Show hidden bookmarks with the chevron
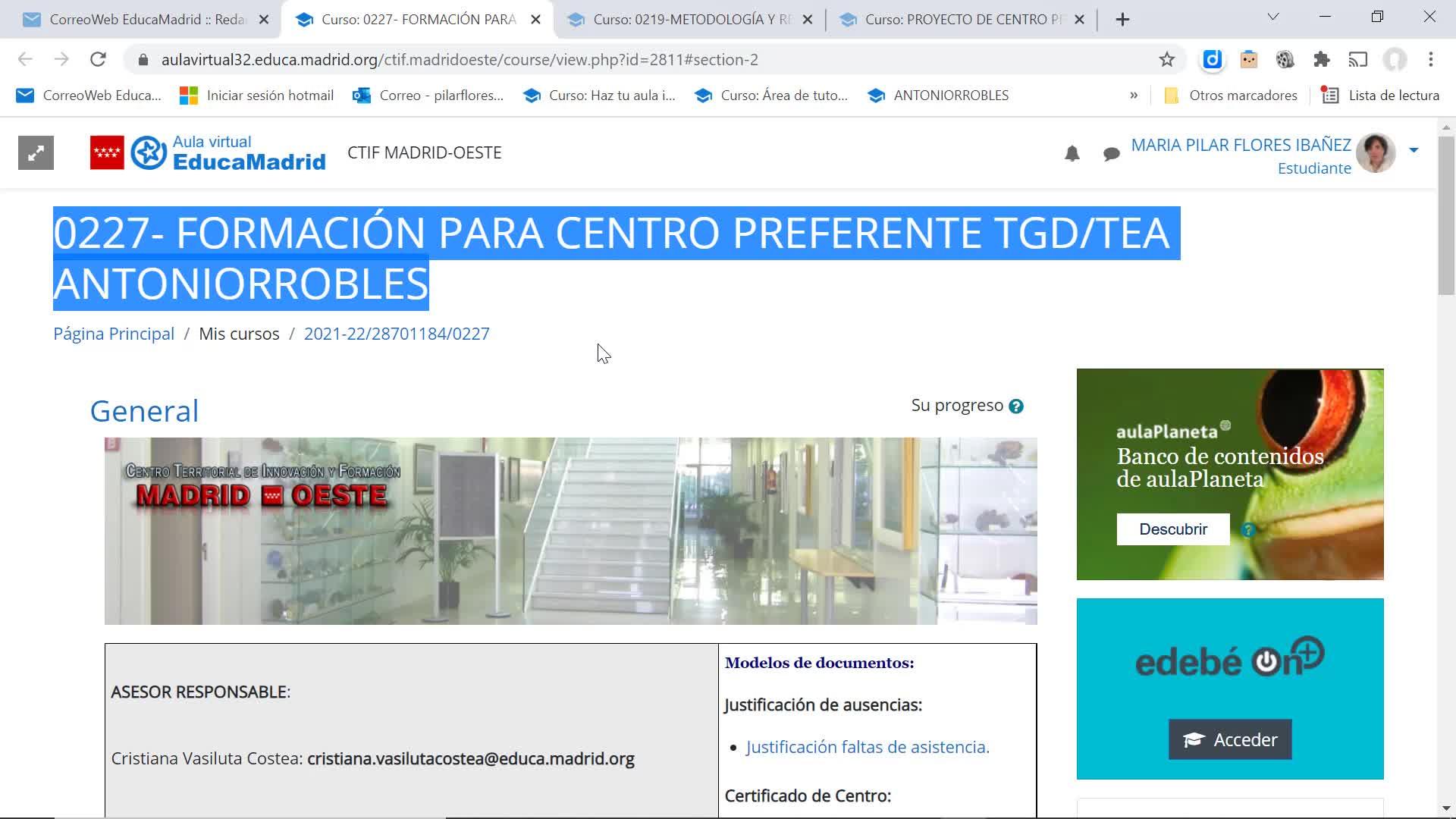Viewport: 1456px width, 819px height. (1134, 96)
